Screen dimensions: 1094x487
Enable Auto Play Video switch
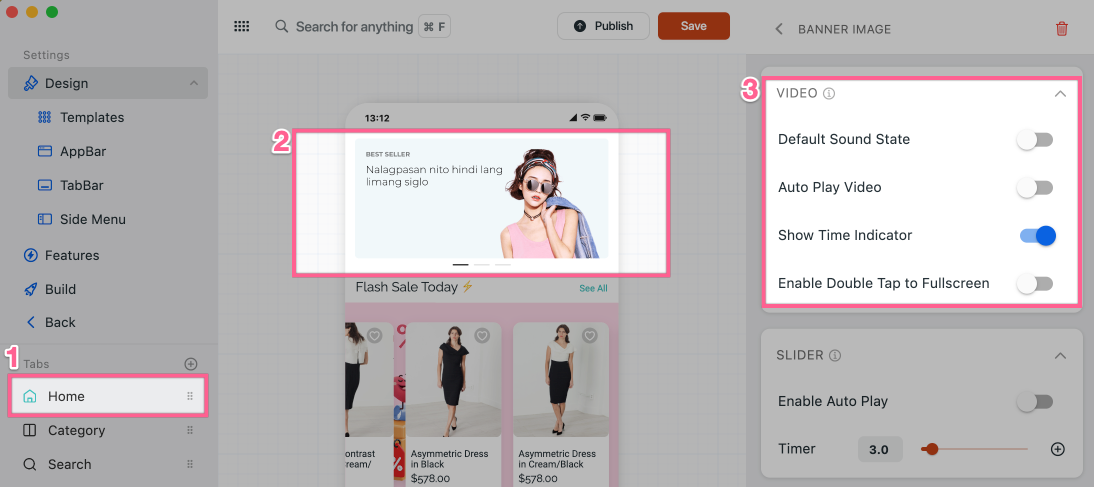tap(1035, 188)
